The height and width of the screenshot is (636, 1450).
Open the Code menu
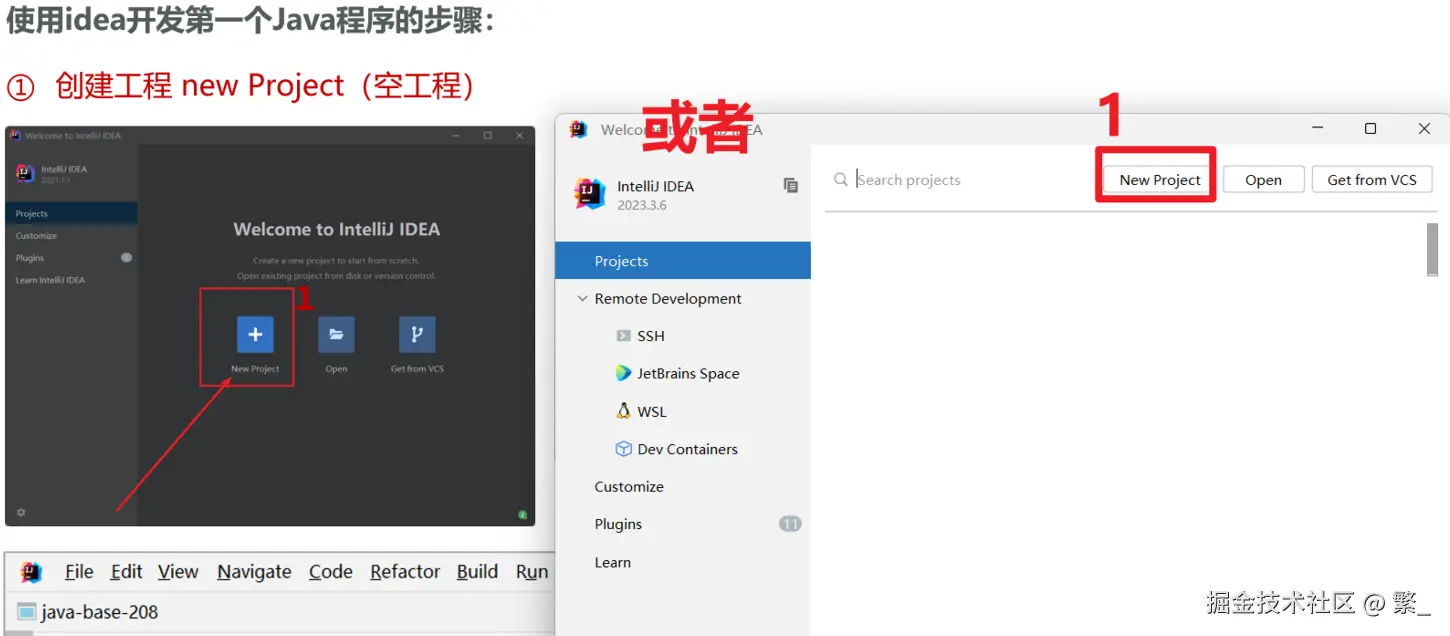[330, 572]
